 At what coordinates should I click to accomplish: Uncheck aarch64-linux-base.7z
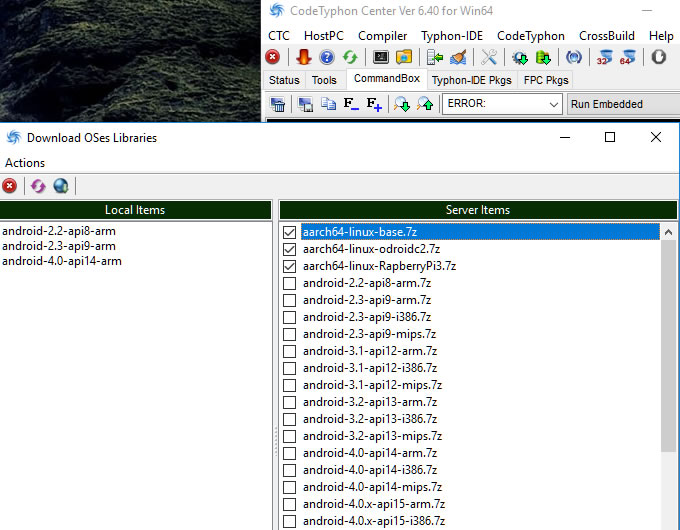click(289, 232)
